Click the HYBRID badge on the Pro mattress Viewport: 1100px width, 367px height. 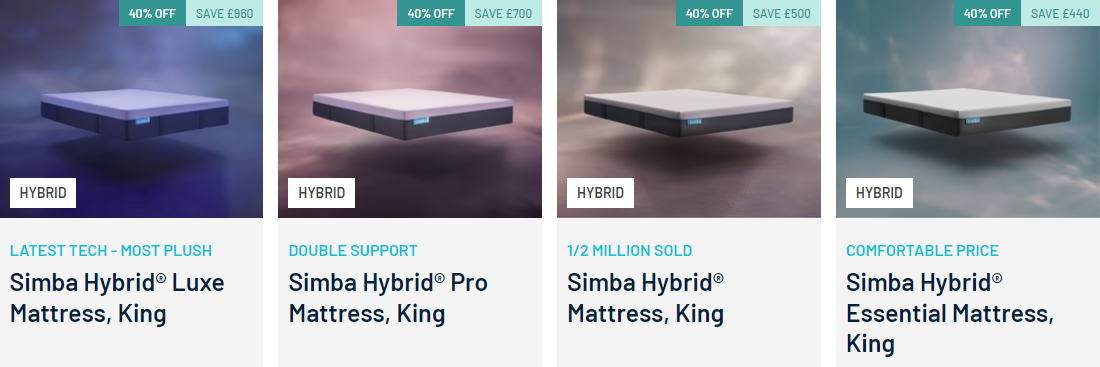(321, 193)
